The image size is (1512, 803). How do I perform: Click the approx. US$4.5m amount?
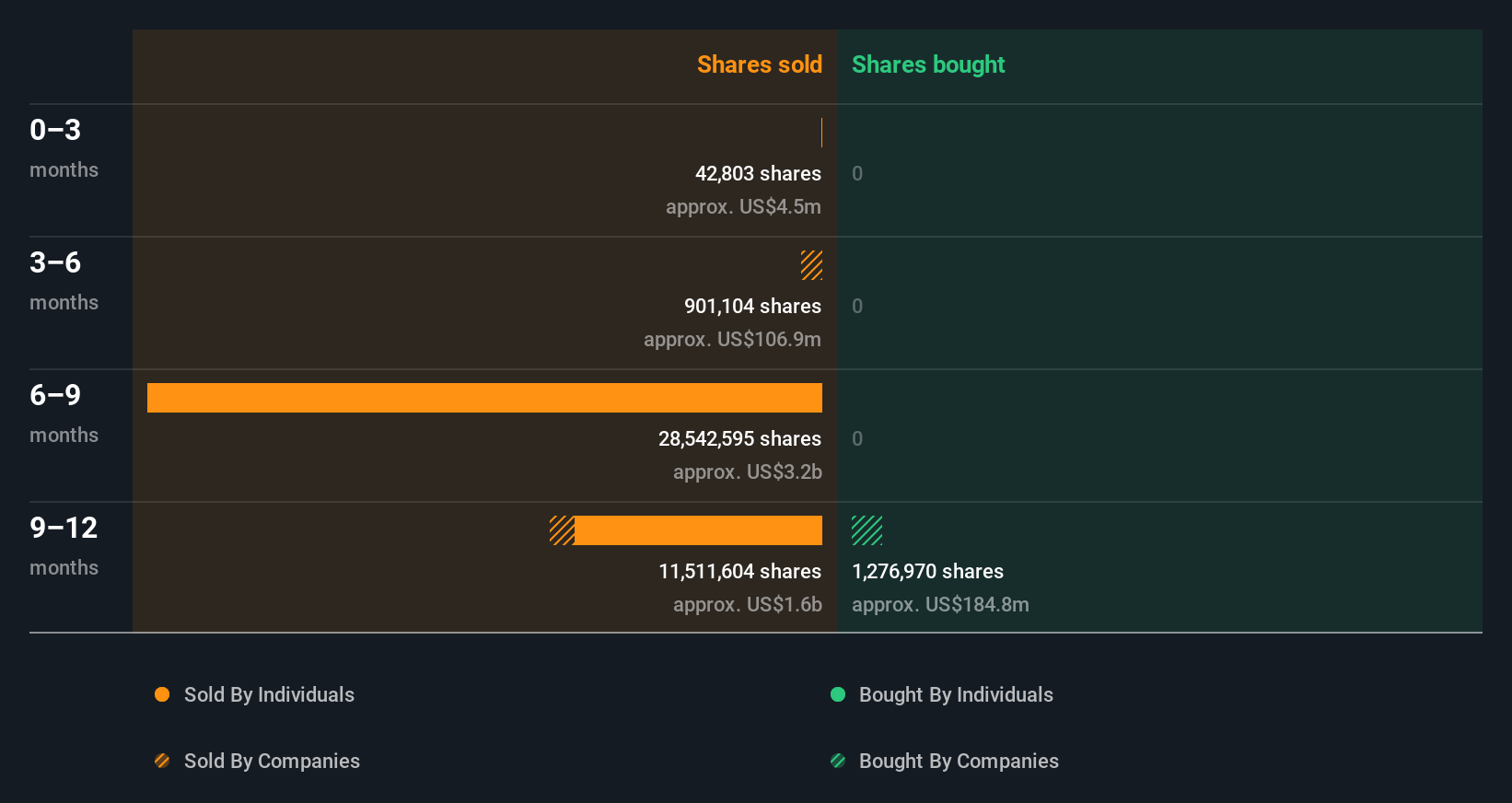click(743, 206)
